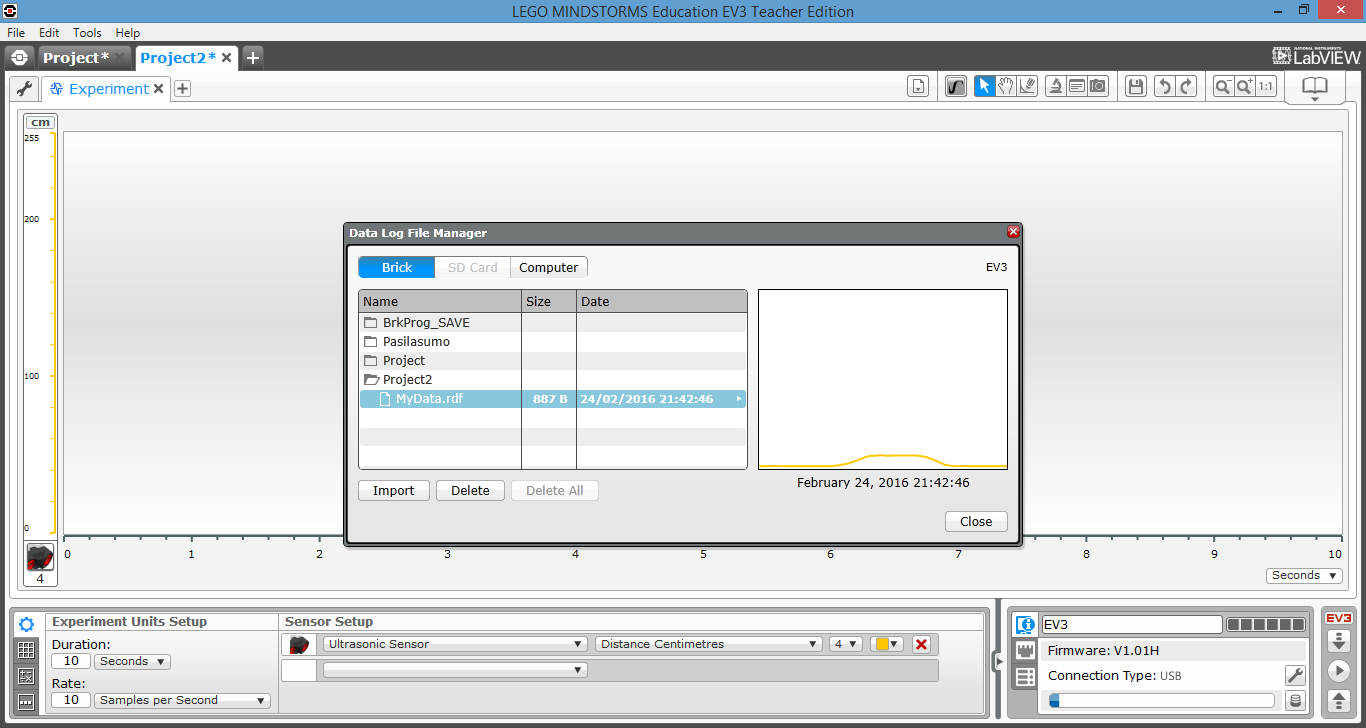The height and width of the screenshot is (728, 1366).
Task: Open the Tools menu
Action: pos(87,33)
